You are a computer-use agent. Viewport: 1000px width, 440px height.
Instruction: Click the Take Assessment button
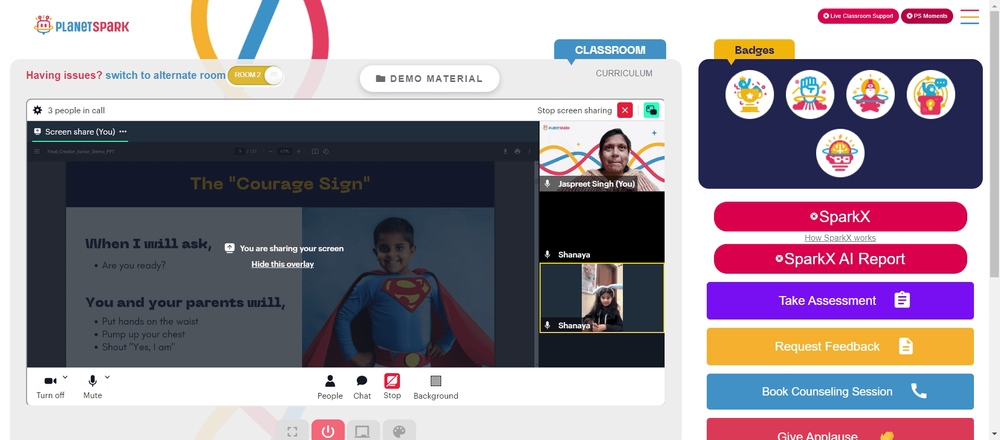pyautogui.click(x=840, y=300)
